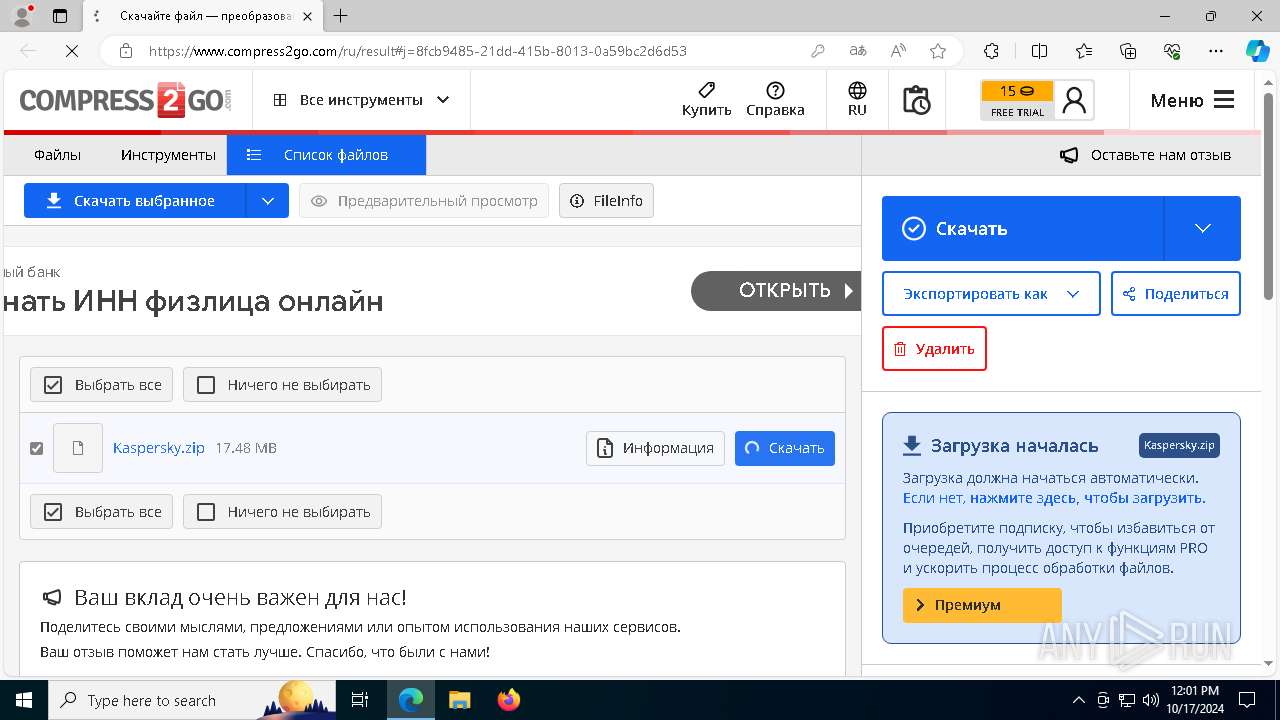The image size is (1280, 720).
Task: Open the Справка help icon
Action: [x=775, y=100]
